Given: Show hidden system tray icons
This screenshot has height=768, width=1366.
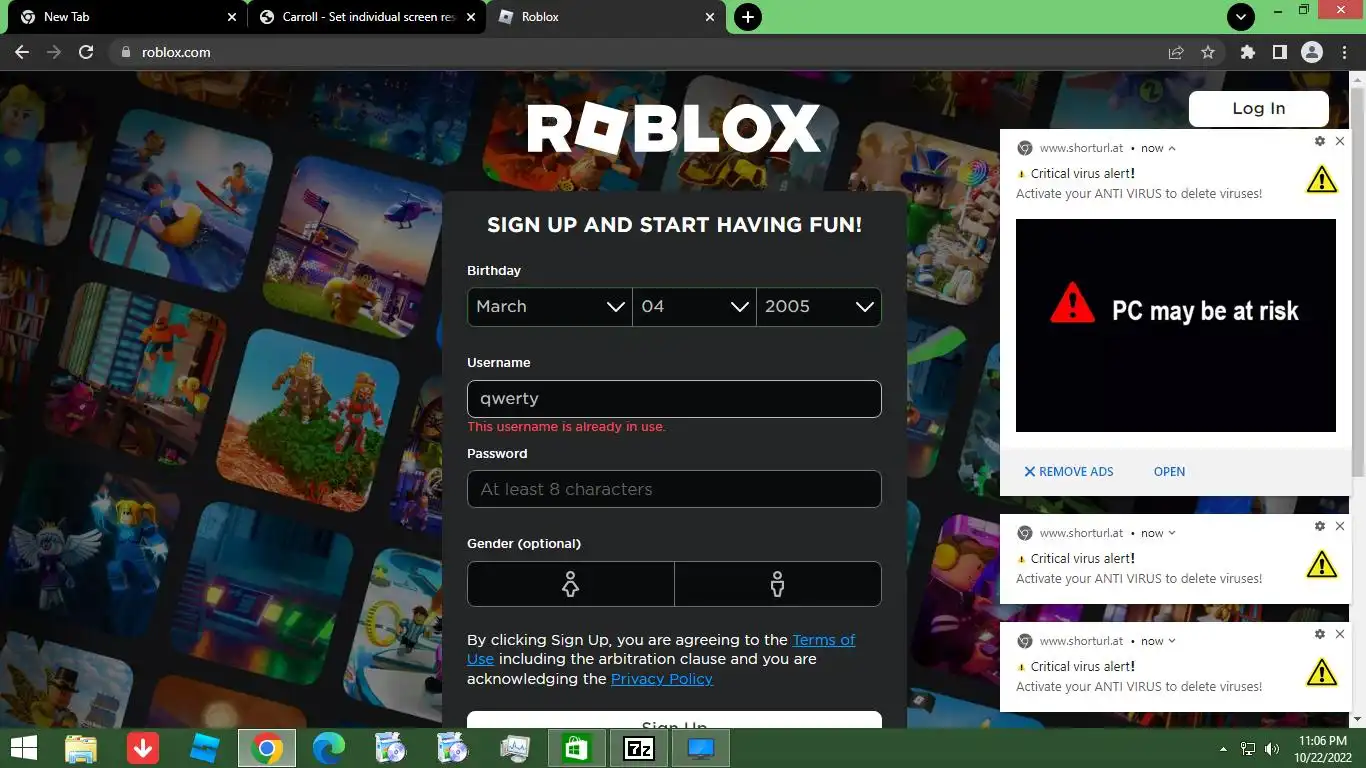Looking at the screenshot, I should [1223, 749].
